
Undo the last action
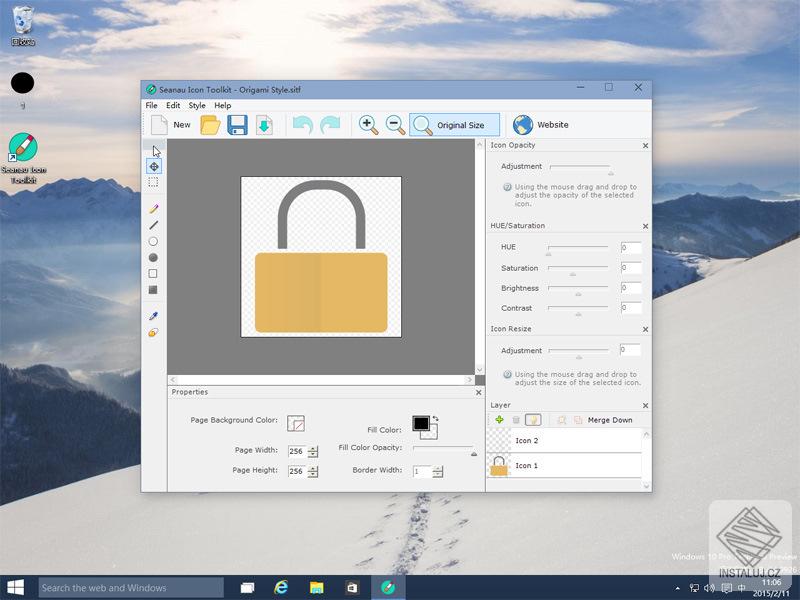coord(303,125)
